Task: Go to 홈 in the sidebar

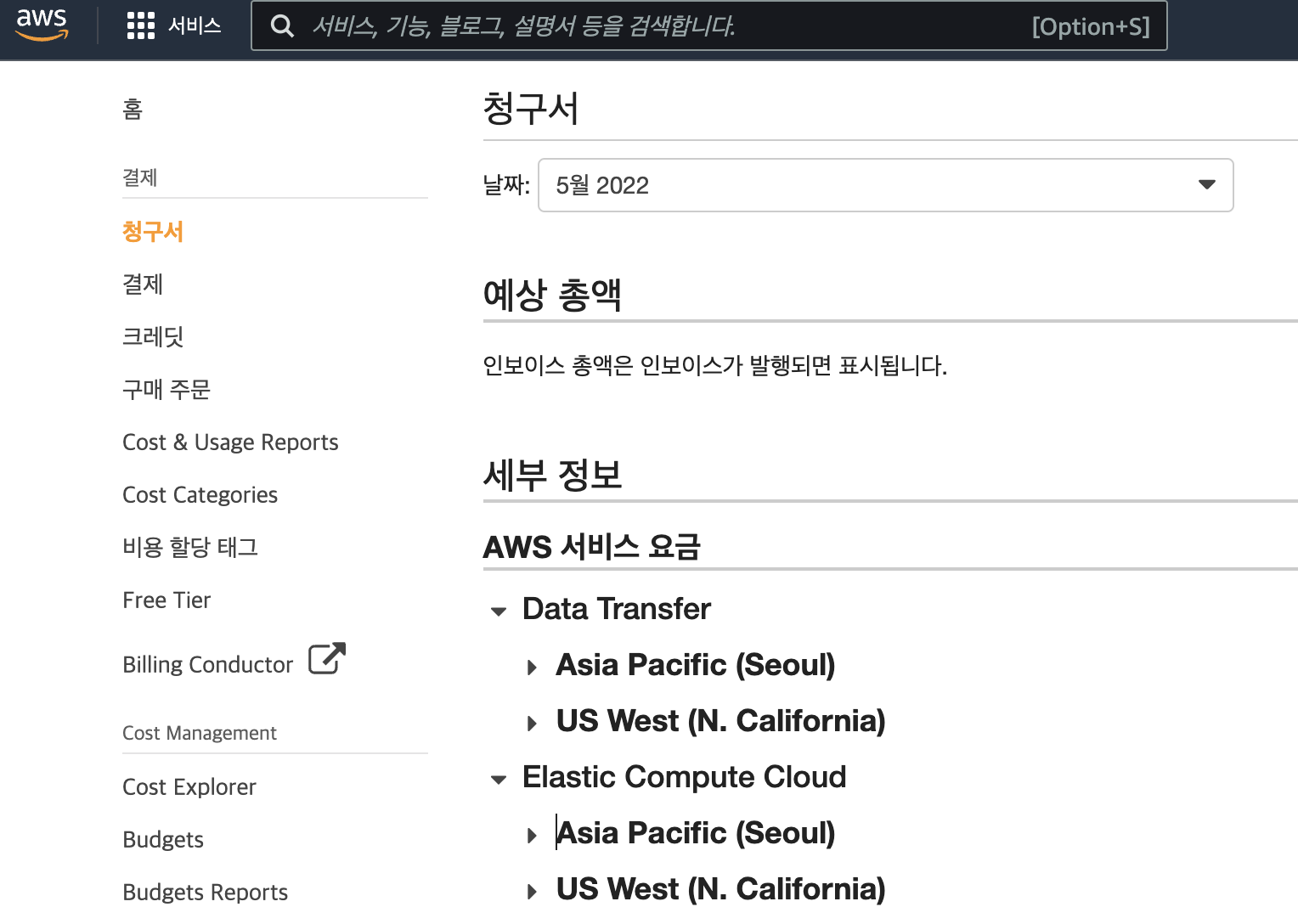Action: coord(133,109)
